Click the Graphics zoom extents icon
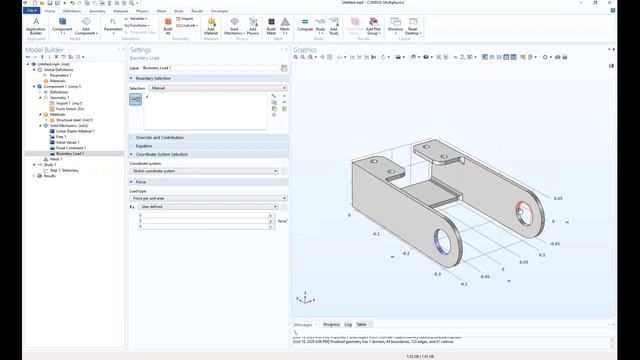Viewport: 640px width, 360px height. coord(322,57)
